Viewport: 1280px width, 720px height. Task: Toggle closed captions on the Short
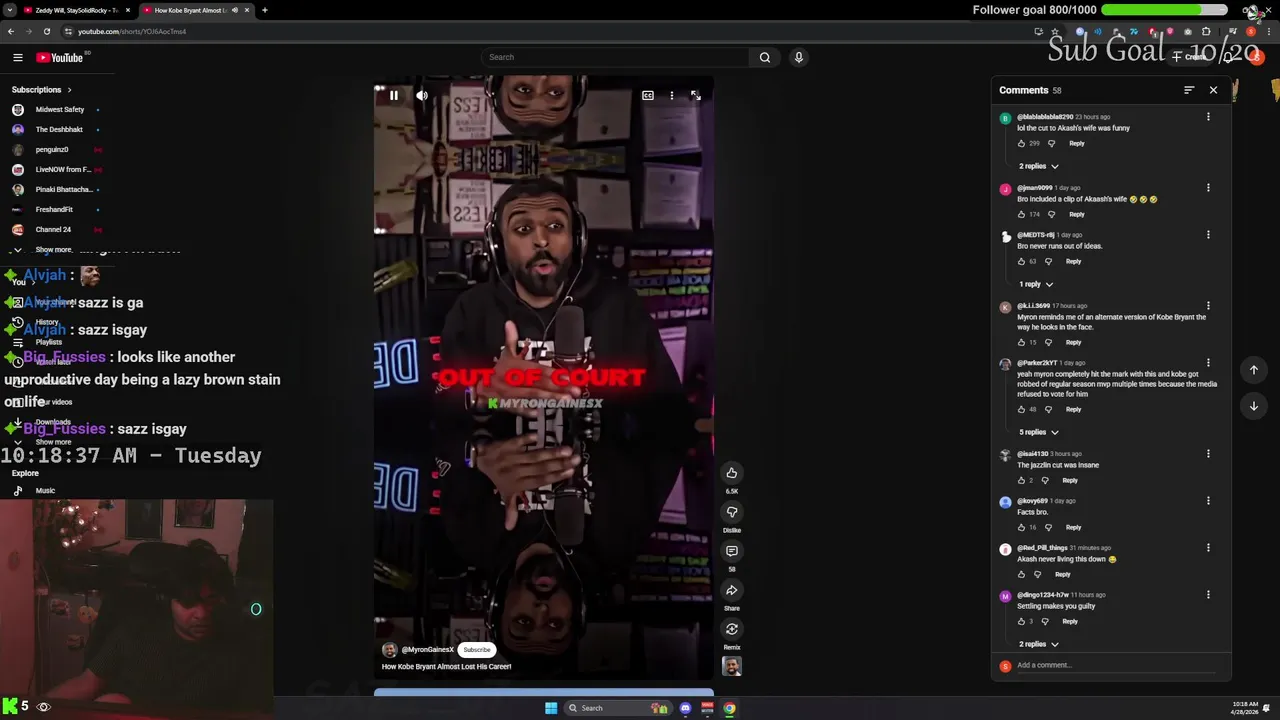[x=648, y=96]
